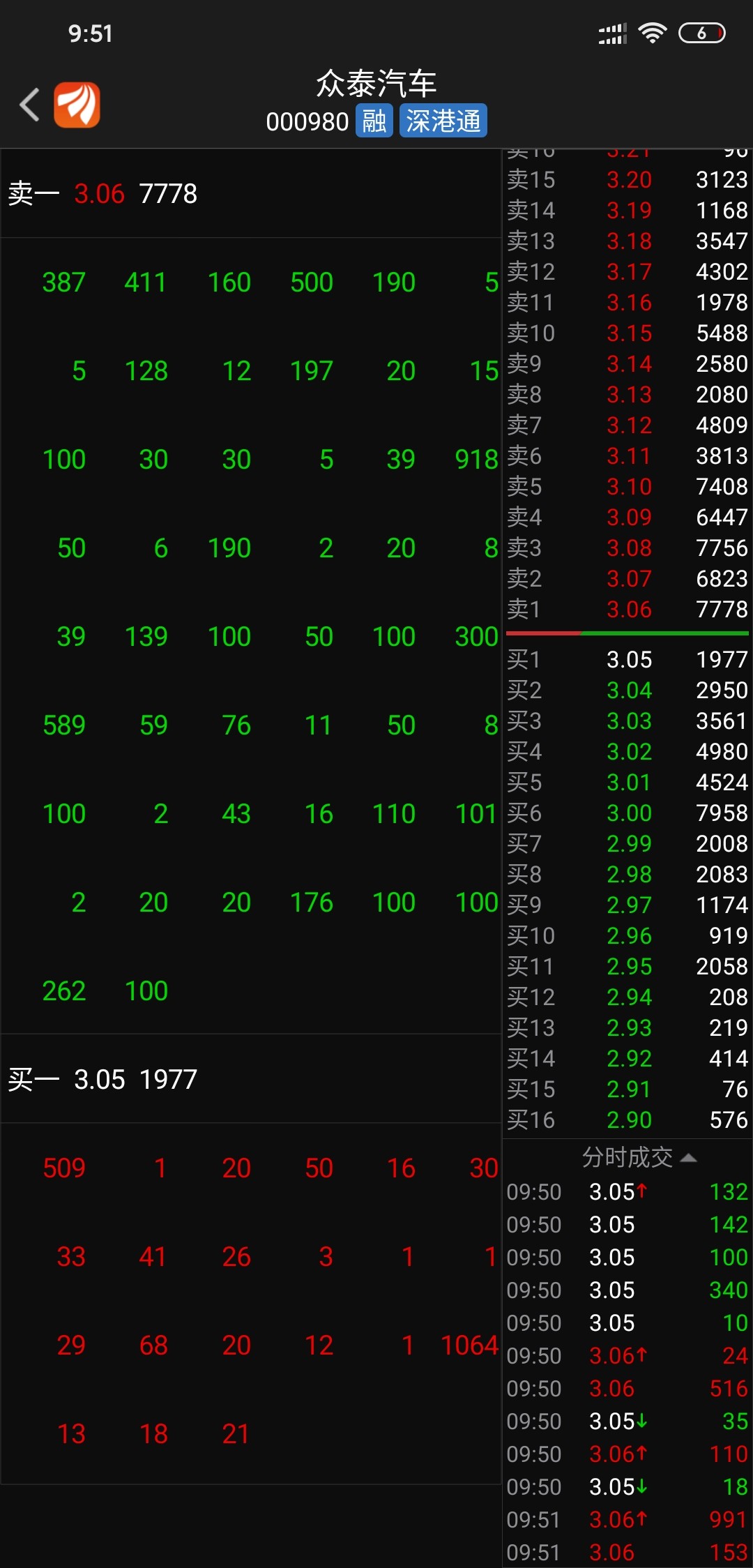Select order book row 卖2 at 3.07

pyautogui.click(x=627, y=578)
